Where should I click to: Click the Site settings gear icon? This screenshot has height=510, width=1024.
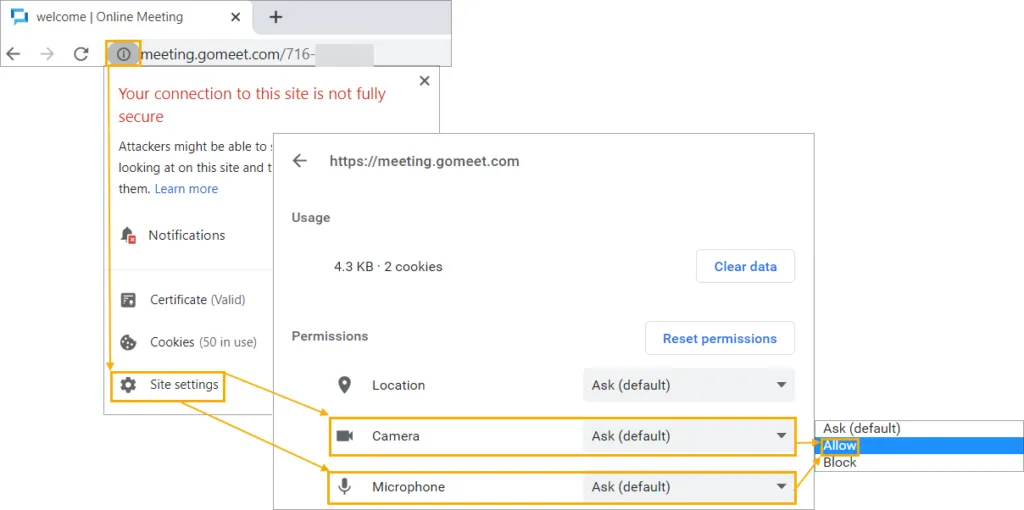(128, 385)
